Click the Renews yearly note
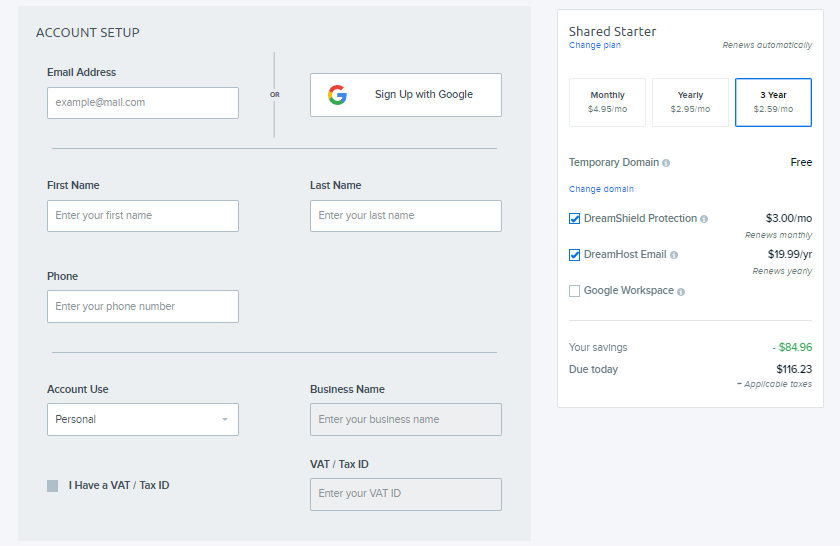This screenshot has height=546, width=840. (782, 271)
